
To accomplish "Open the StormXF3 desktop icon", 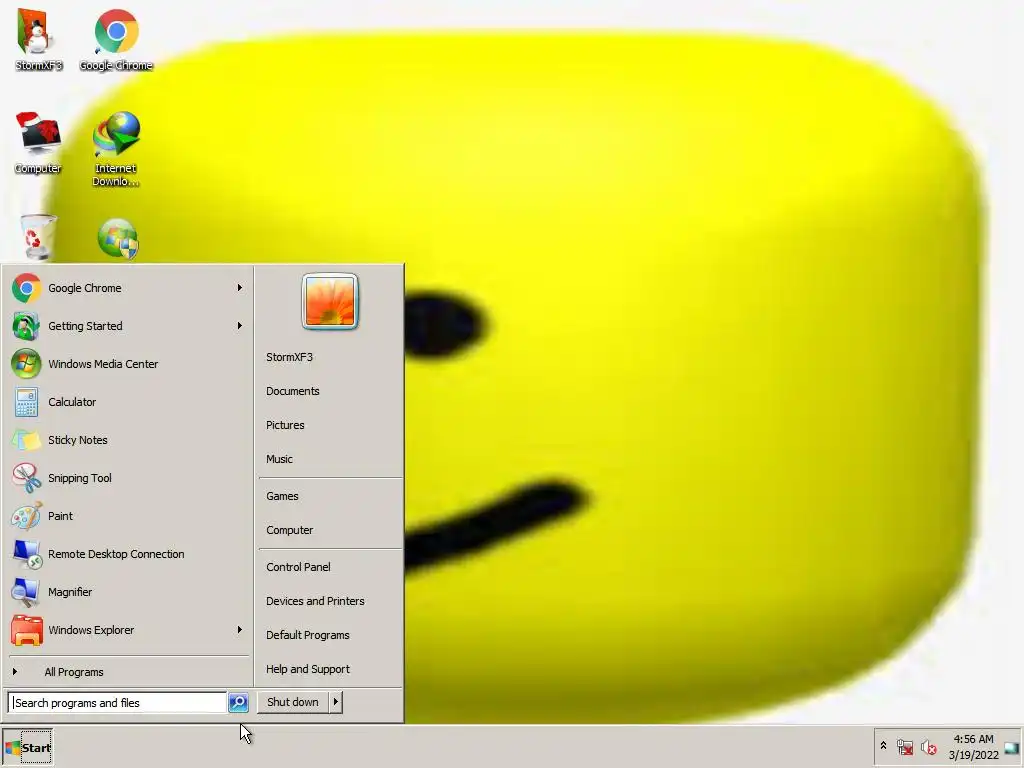I will point(38,38).
